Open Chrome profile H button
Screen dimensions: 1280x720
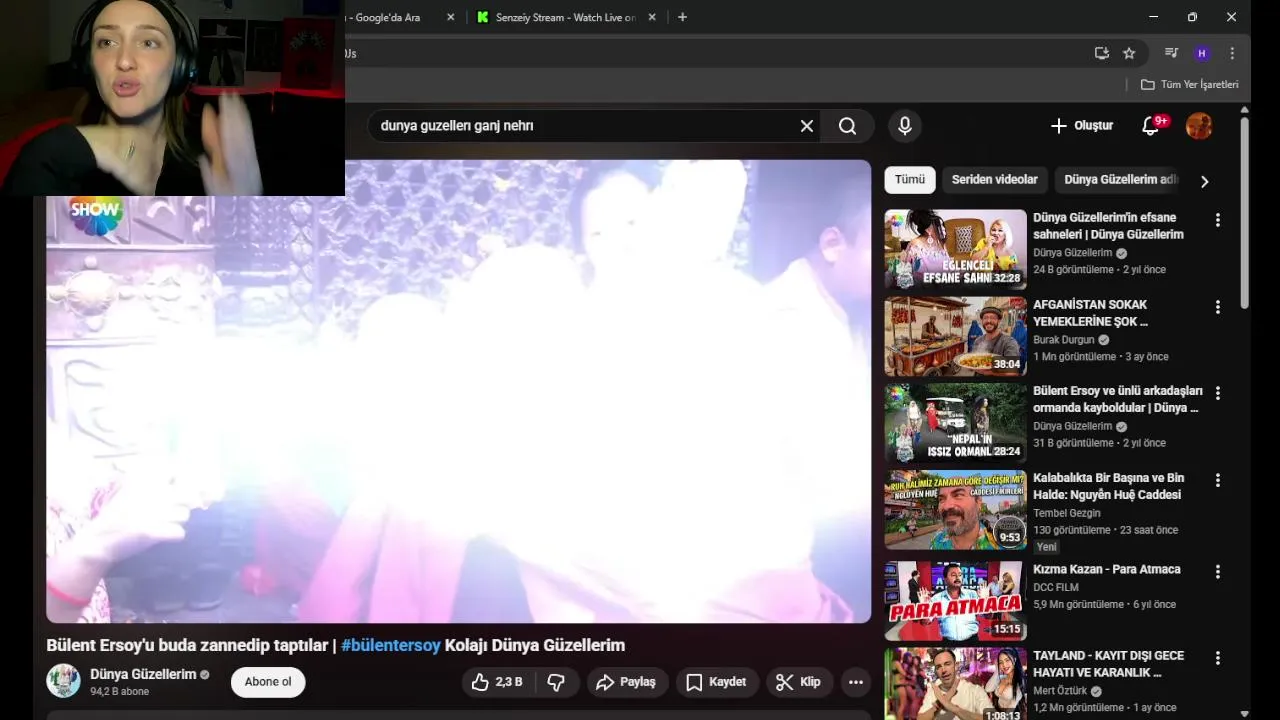point(1202,53)
